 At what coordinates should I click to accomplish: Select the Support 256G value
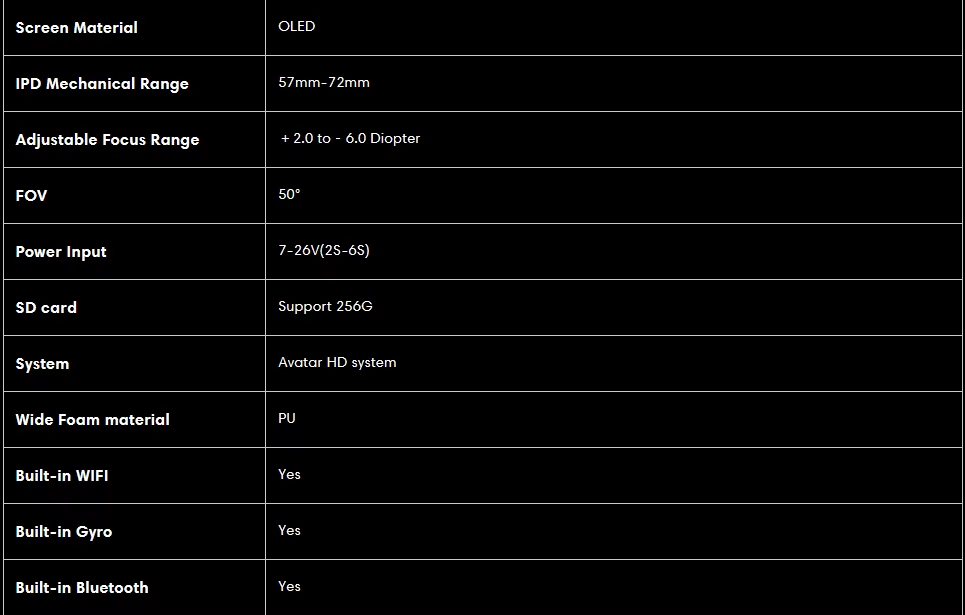325,307
